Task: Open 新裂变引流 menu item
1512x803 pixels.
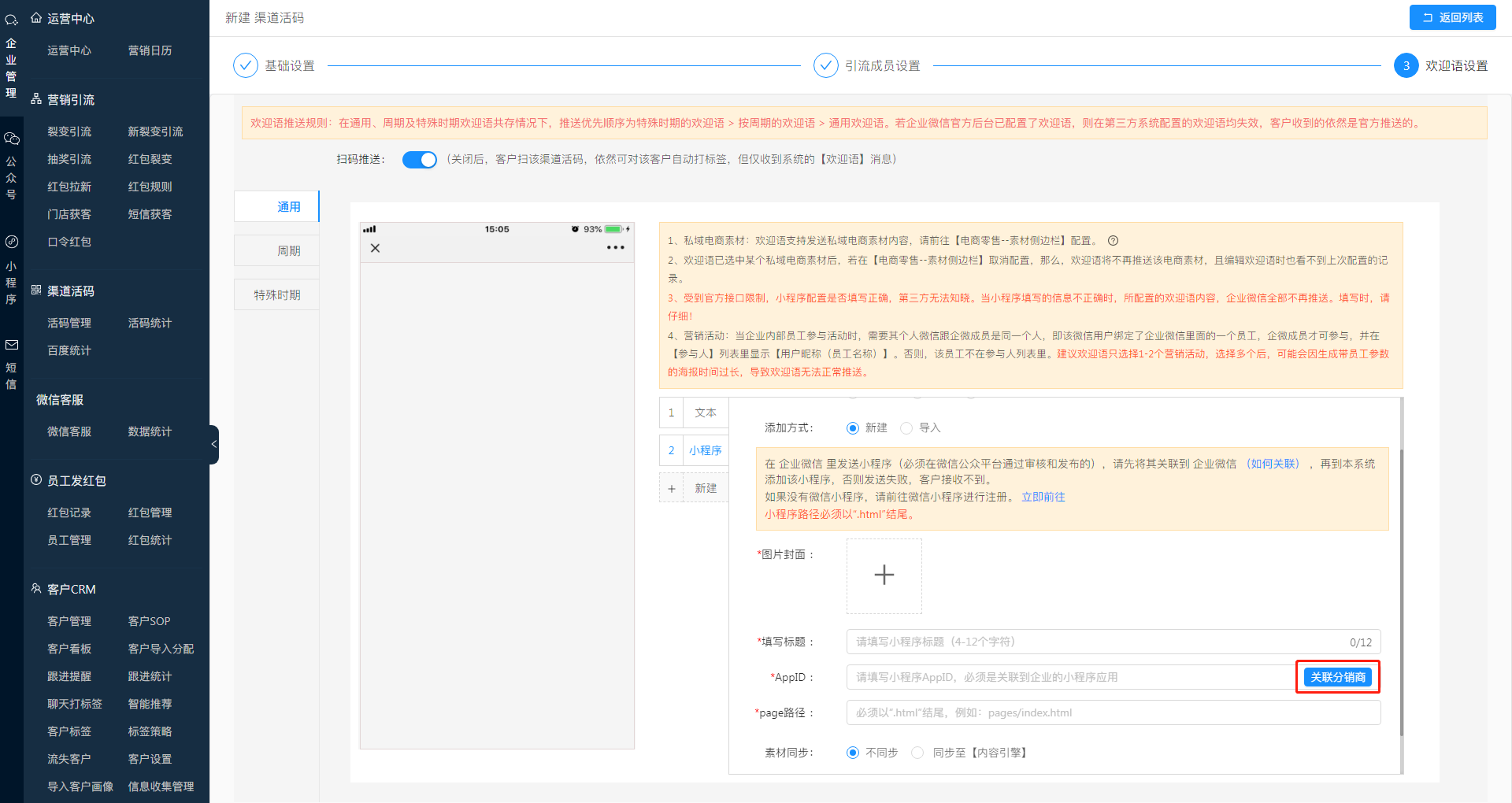Action: (155, 131)
